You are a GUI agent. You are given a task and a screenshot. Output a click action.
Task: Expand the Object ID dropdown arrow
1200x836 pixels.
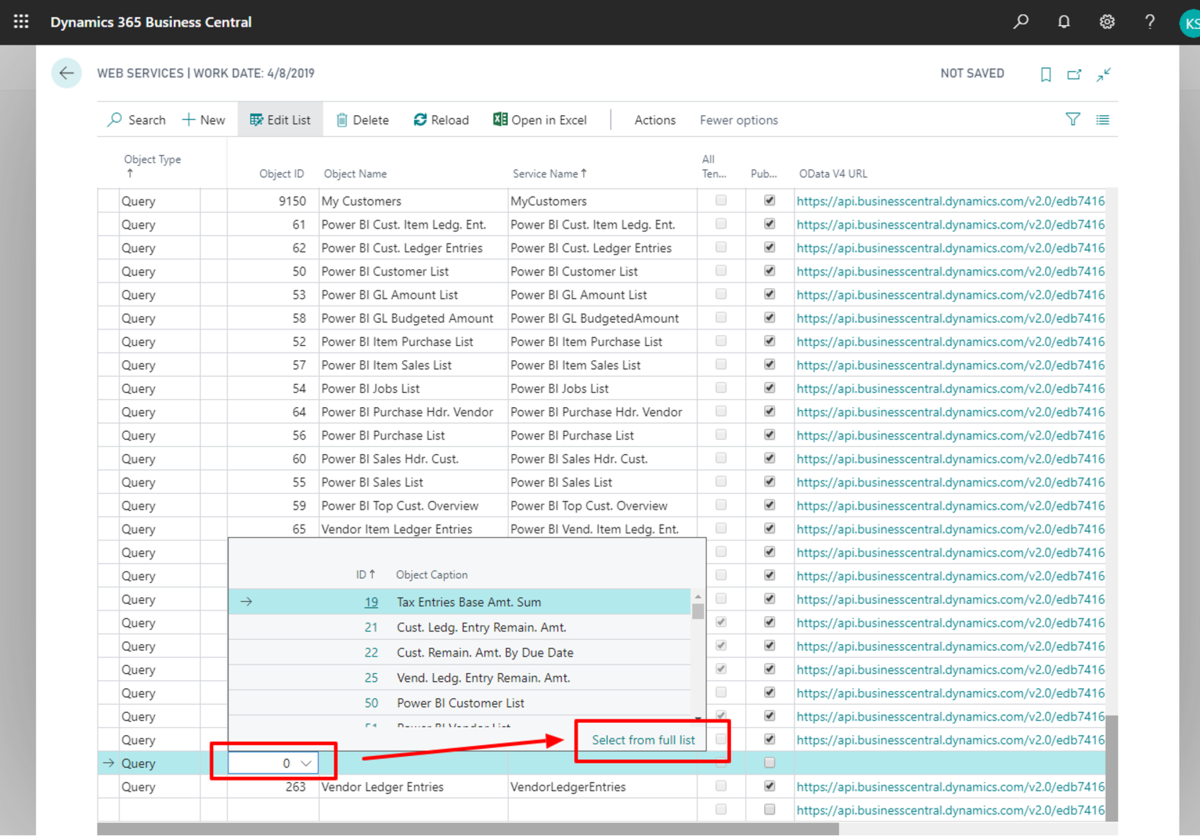coord(307,763)
